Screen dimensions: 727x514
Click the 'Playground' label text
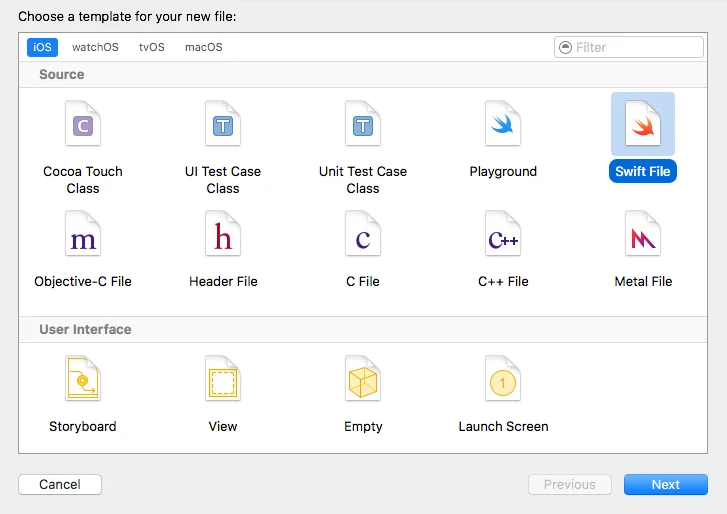[503, 171]
